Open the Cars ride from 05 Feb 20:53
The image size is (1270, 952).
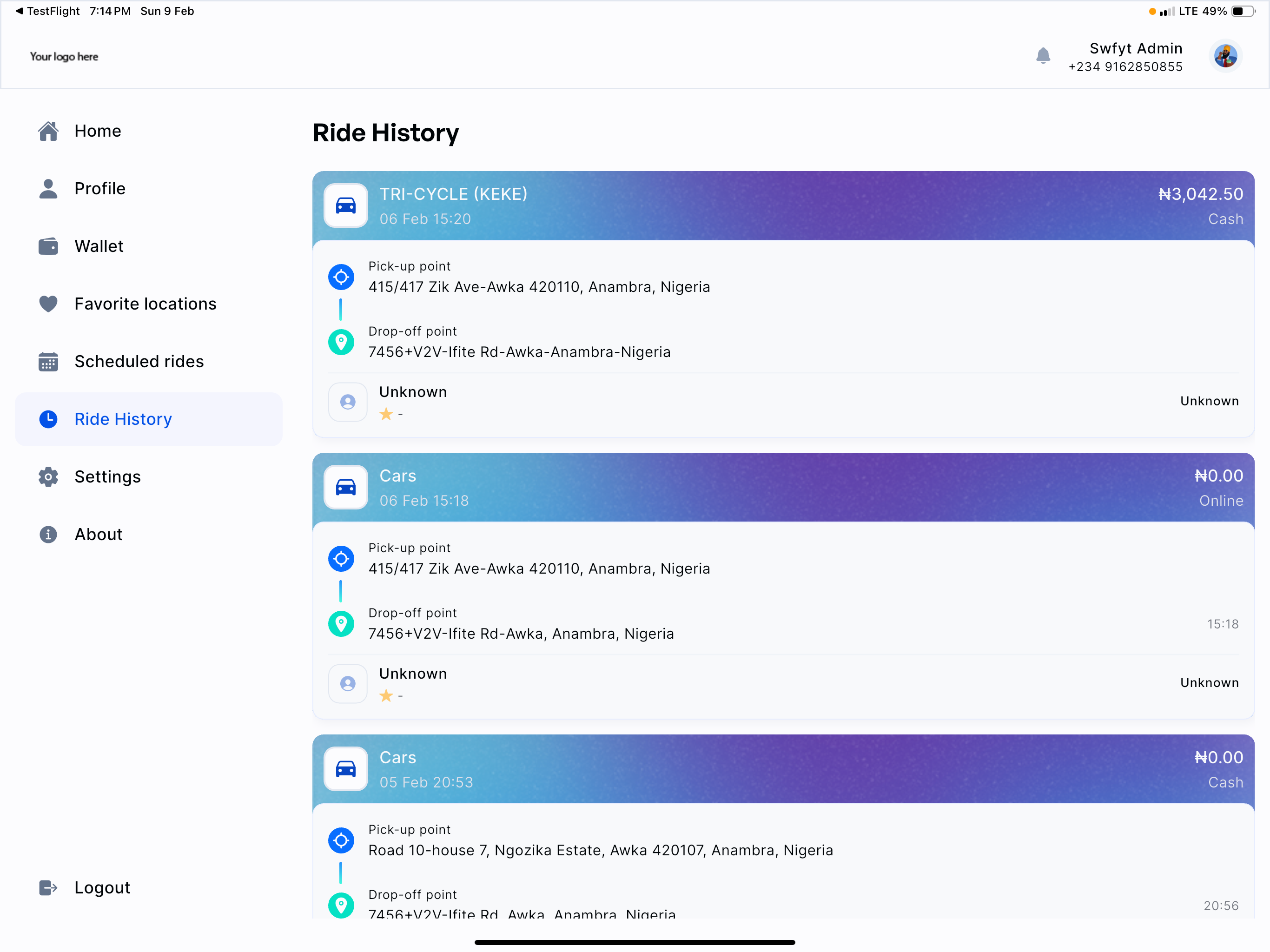click(783, 769)
